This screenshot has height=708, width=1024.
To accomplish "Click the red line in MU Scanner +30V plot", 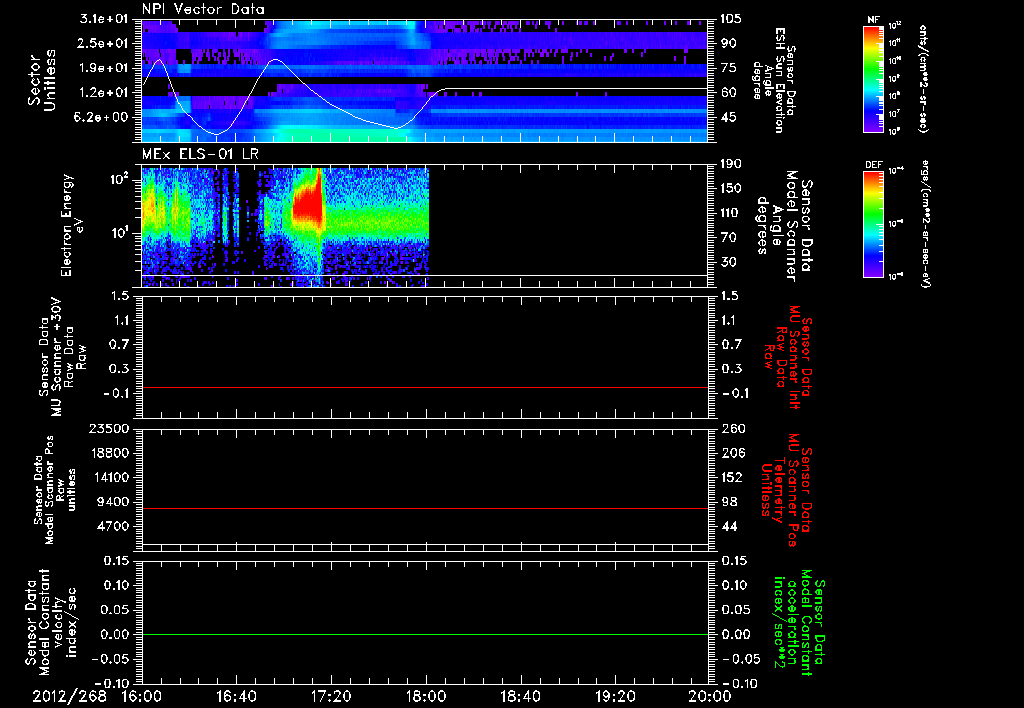I will (425, 387).
